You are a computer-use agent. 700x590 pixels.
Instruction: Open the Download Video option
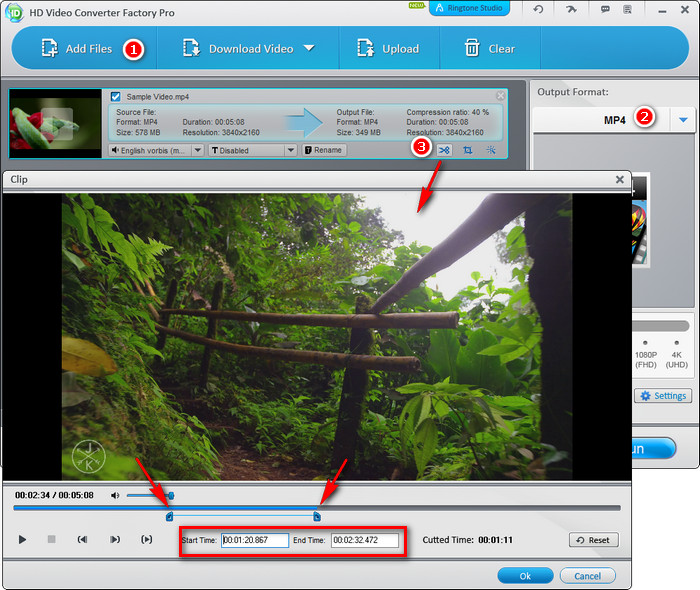[238, 48]
